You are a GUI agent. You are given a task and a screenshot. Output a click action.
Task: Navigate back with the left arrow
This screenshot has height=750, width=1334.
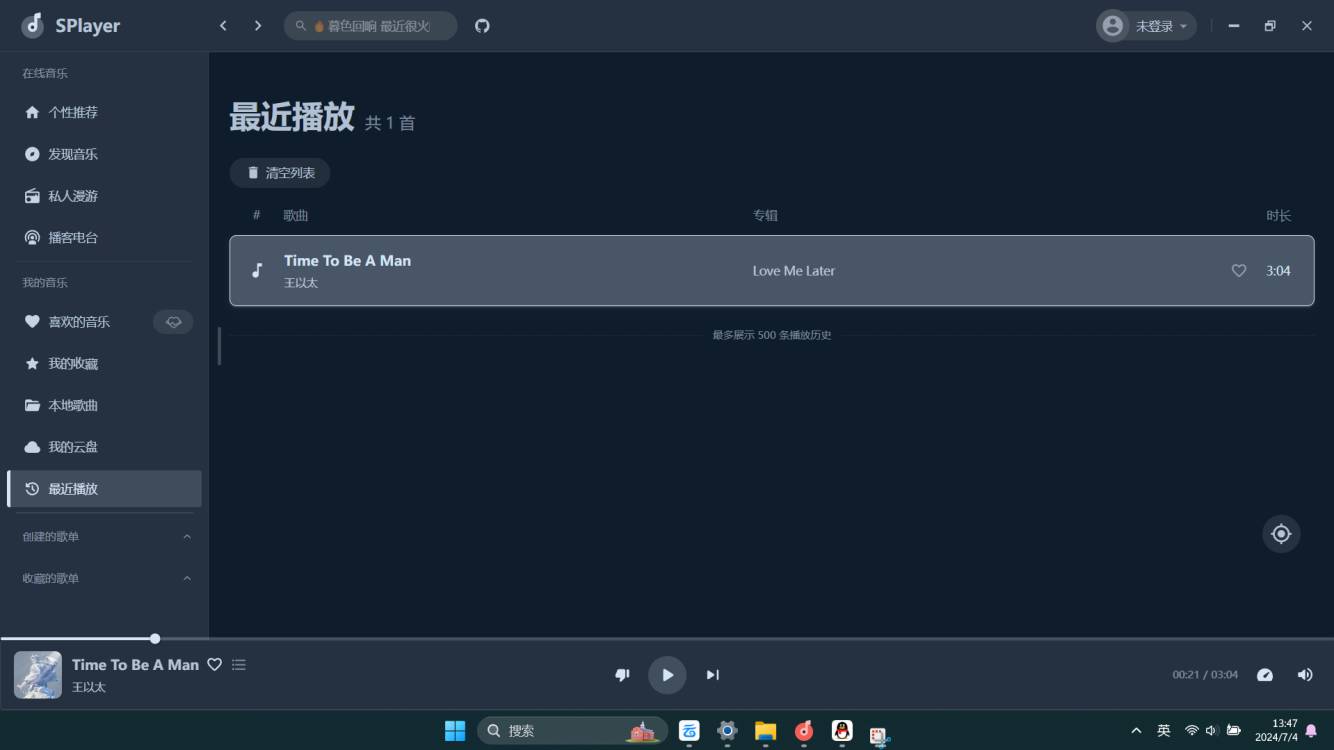[223, 26]
